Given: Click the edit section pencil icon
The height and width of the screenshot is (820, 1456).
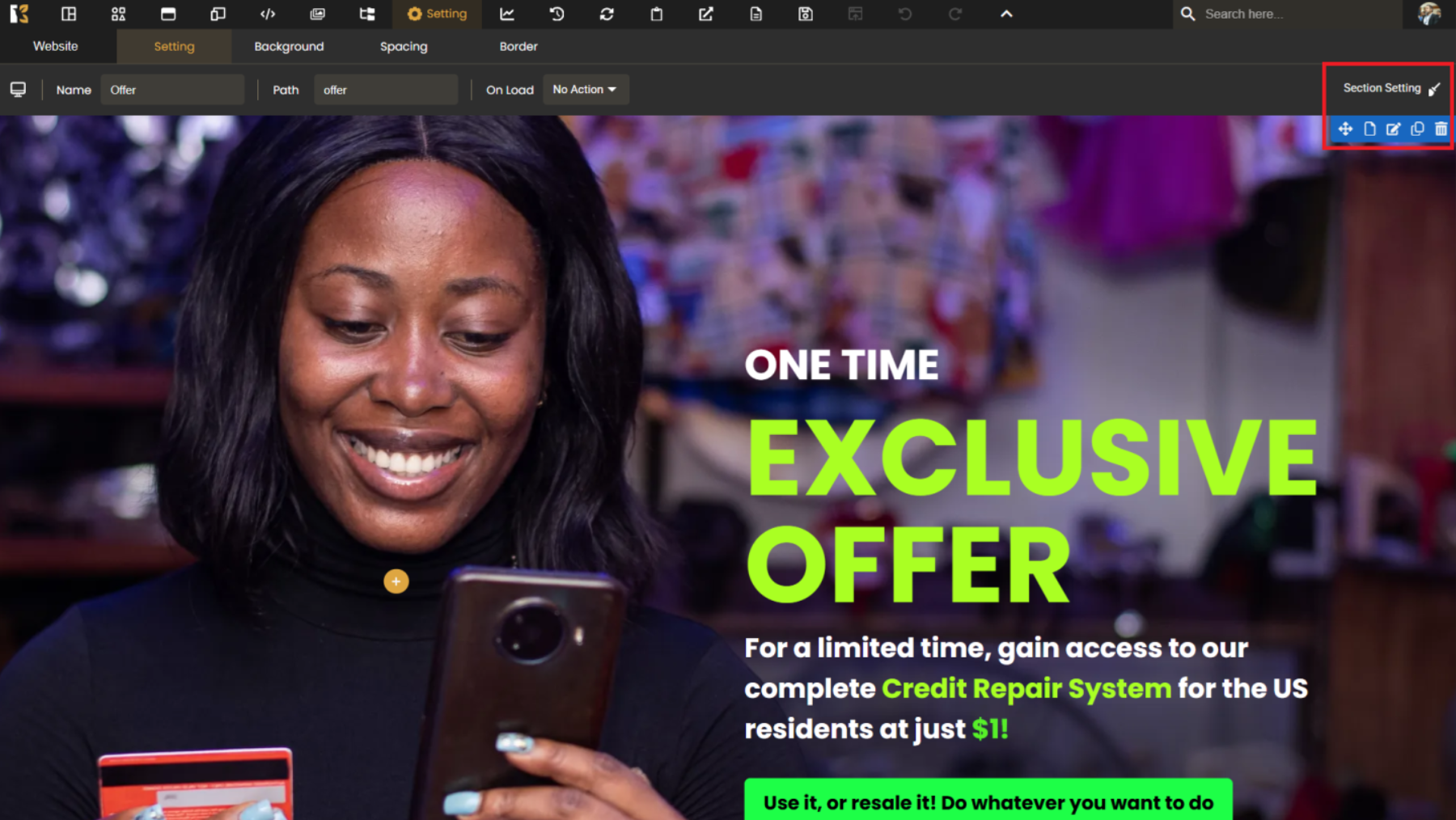Looking at the screenshot, I should click(1393, 129).
